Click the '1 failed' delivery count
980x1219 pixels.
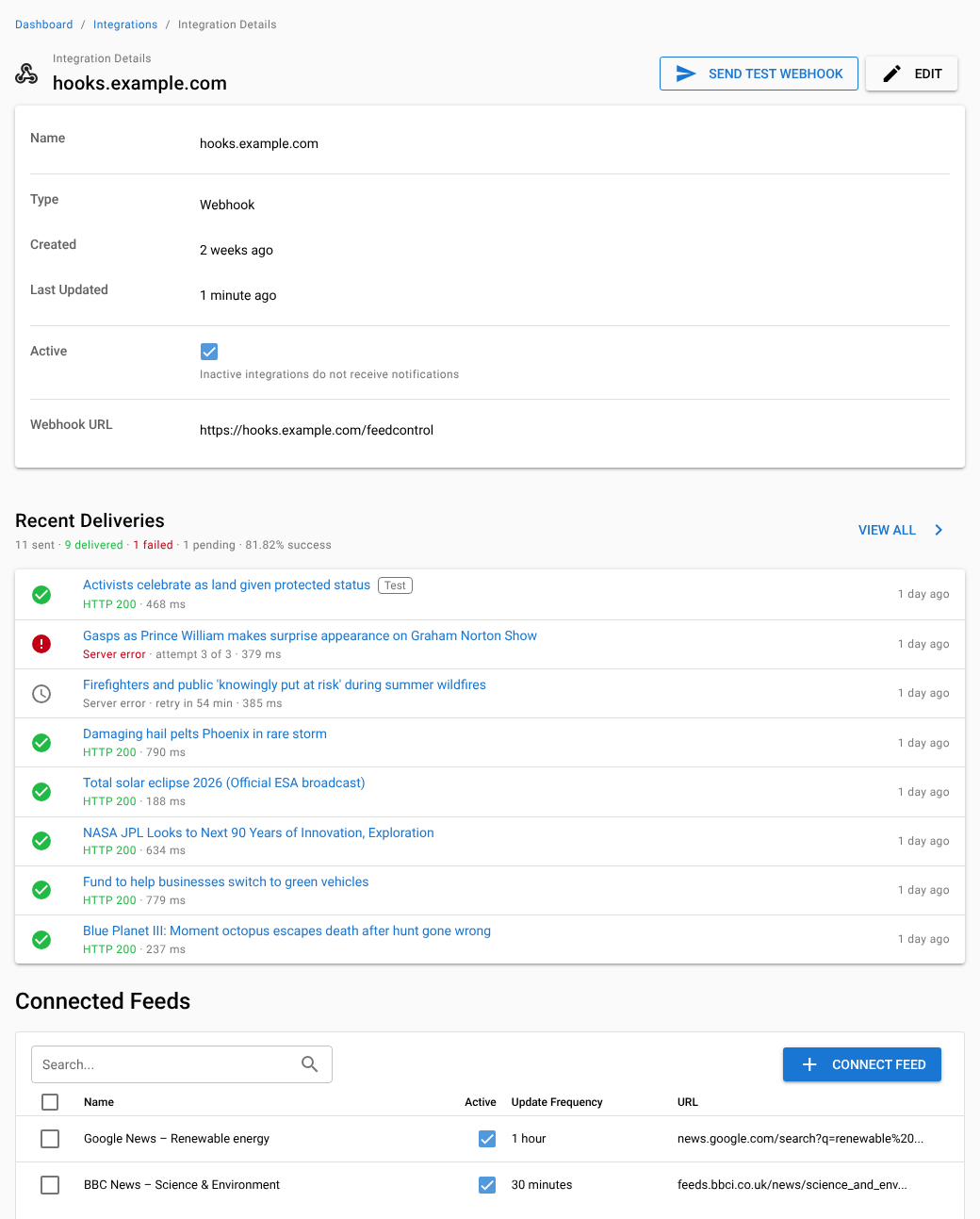tap(154, 545)
